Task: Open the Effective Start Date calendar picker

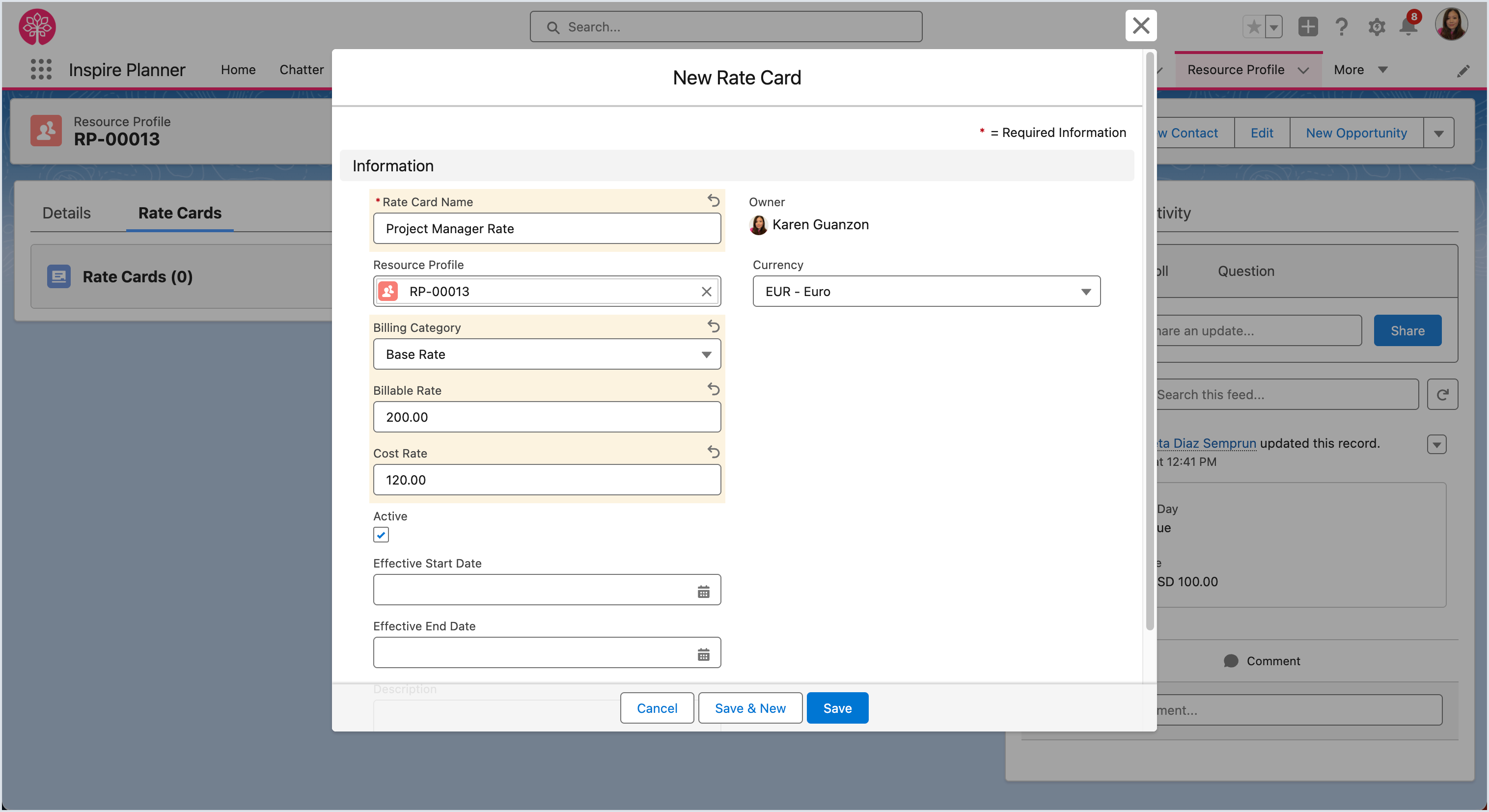Action: (x=703, y=591)
